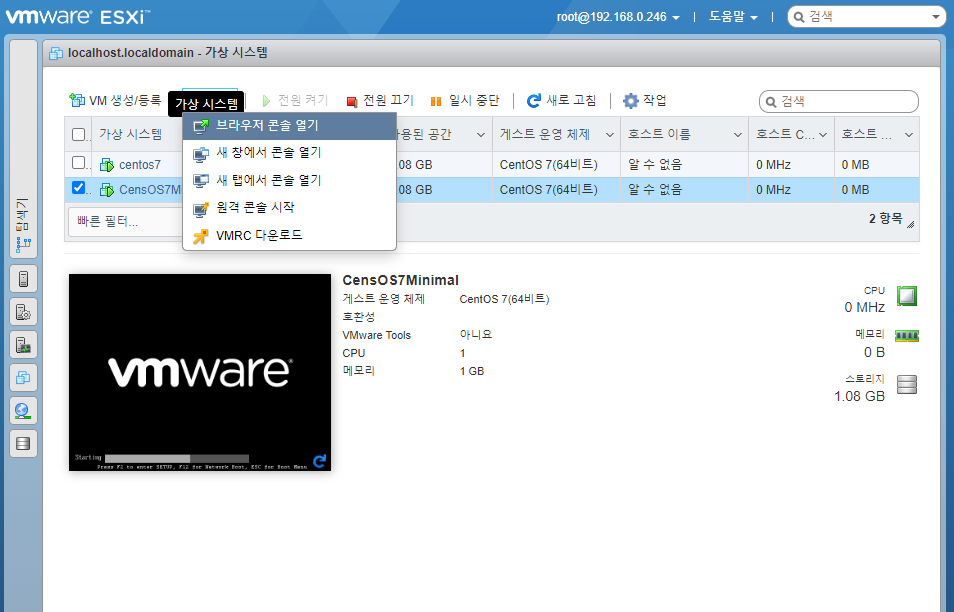Viewport: 954px width, 612px height.
Task: Open the centos7 virtual machine link
Action: coord(140,165)
